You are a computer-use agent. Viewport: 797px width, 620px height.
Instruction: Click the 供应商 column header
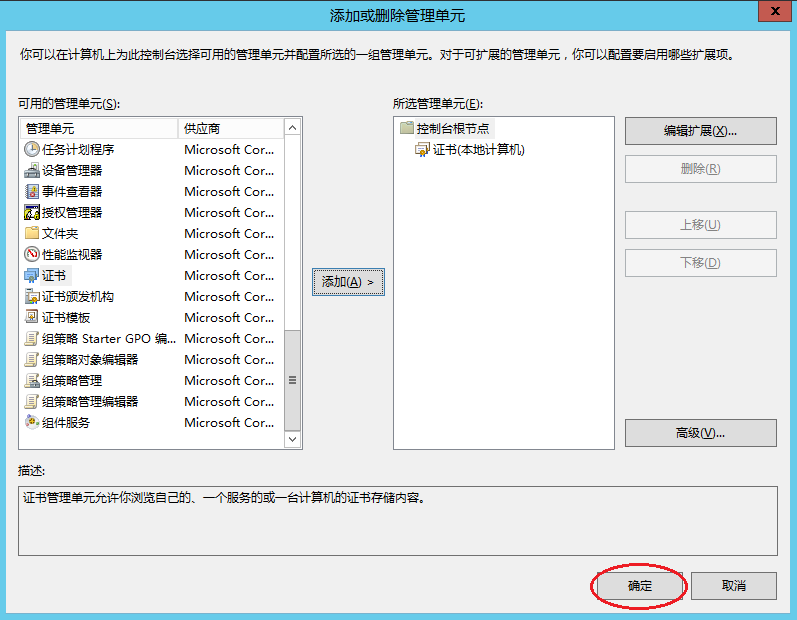click(231, 129)
